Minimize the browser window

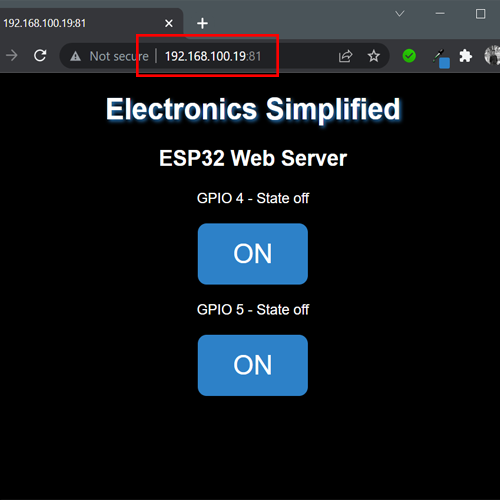440,14
